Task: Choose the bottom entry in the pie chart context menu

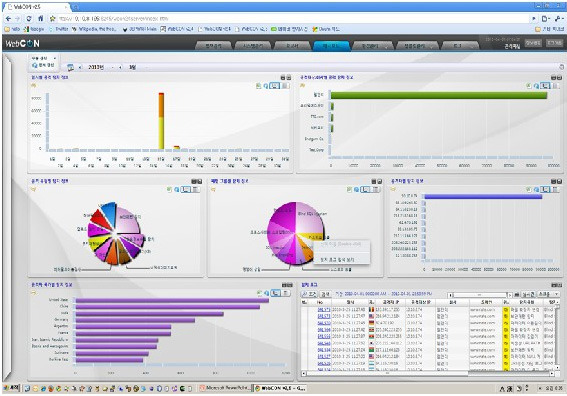Action: (x=337, y=260)
